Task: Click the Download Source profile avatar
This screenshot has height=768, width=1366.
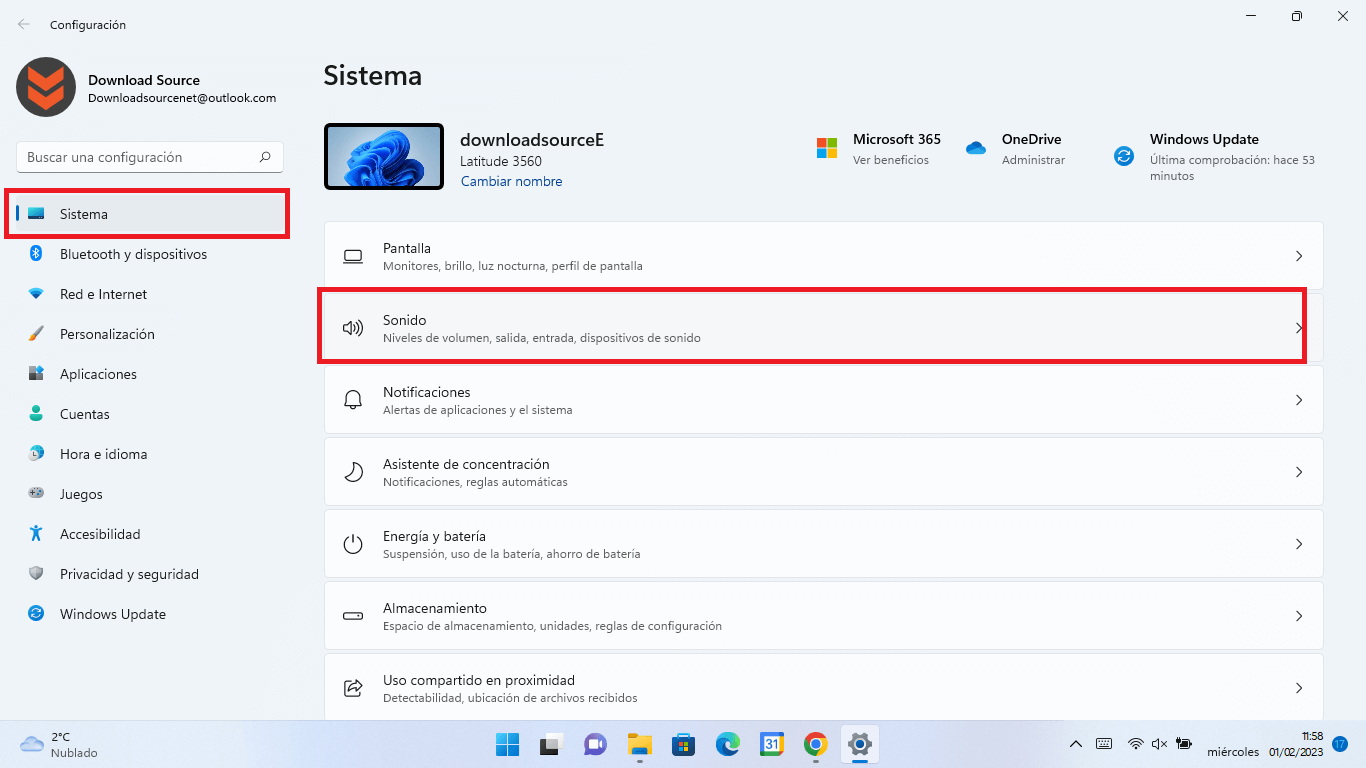Action: pos(46,87)
